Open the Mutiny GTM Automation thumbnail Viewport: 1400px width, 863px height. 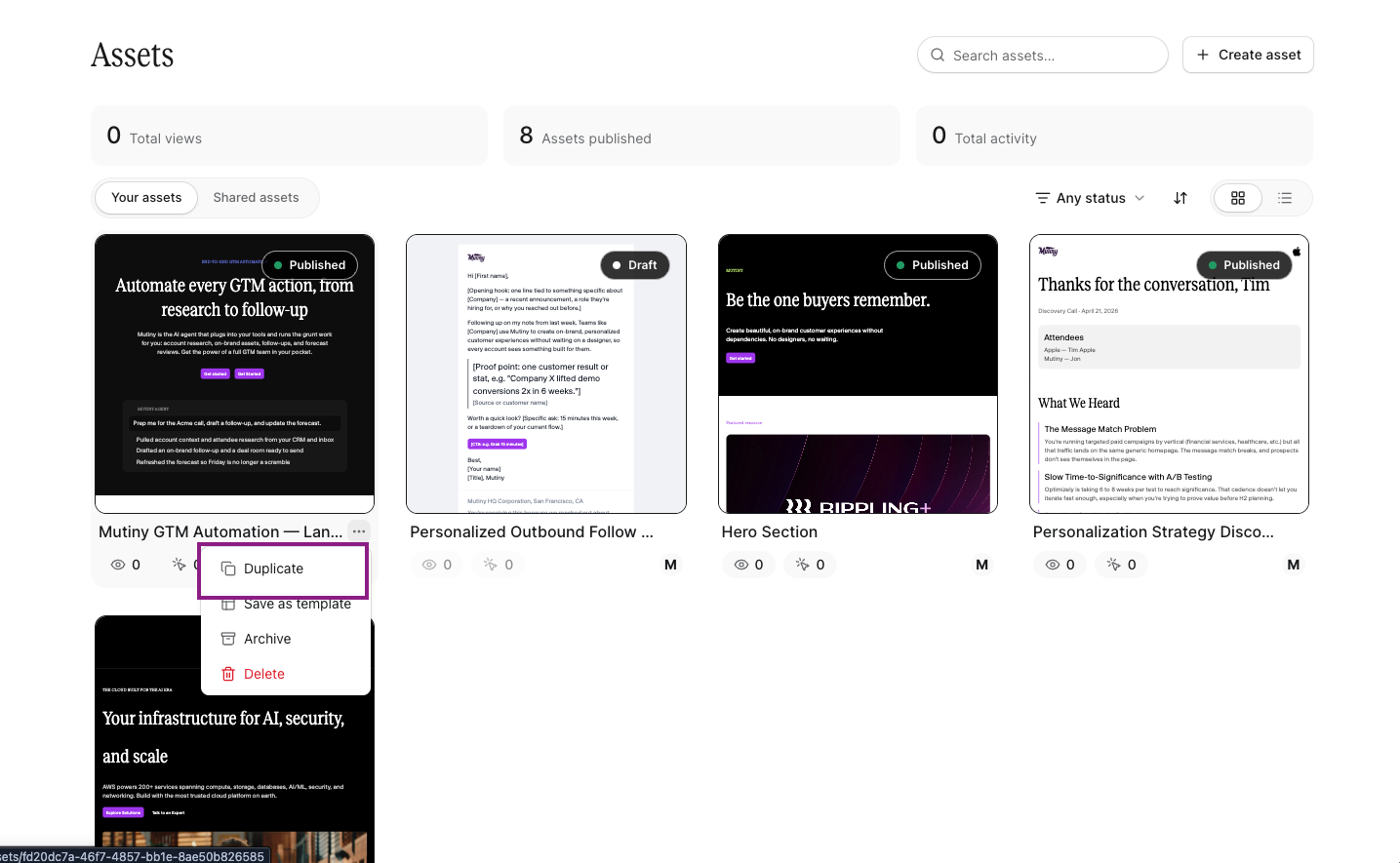[x=234, y=373]
